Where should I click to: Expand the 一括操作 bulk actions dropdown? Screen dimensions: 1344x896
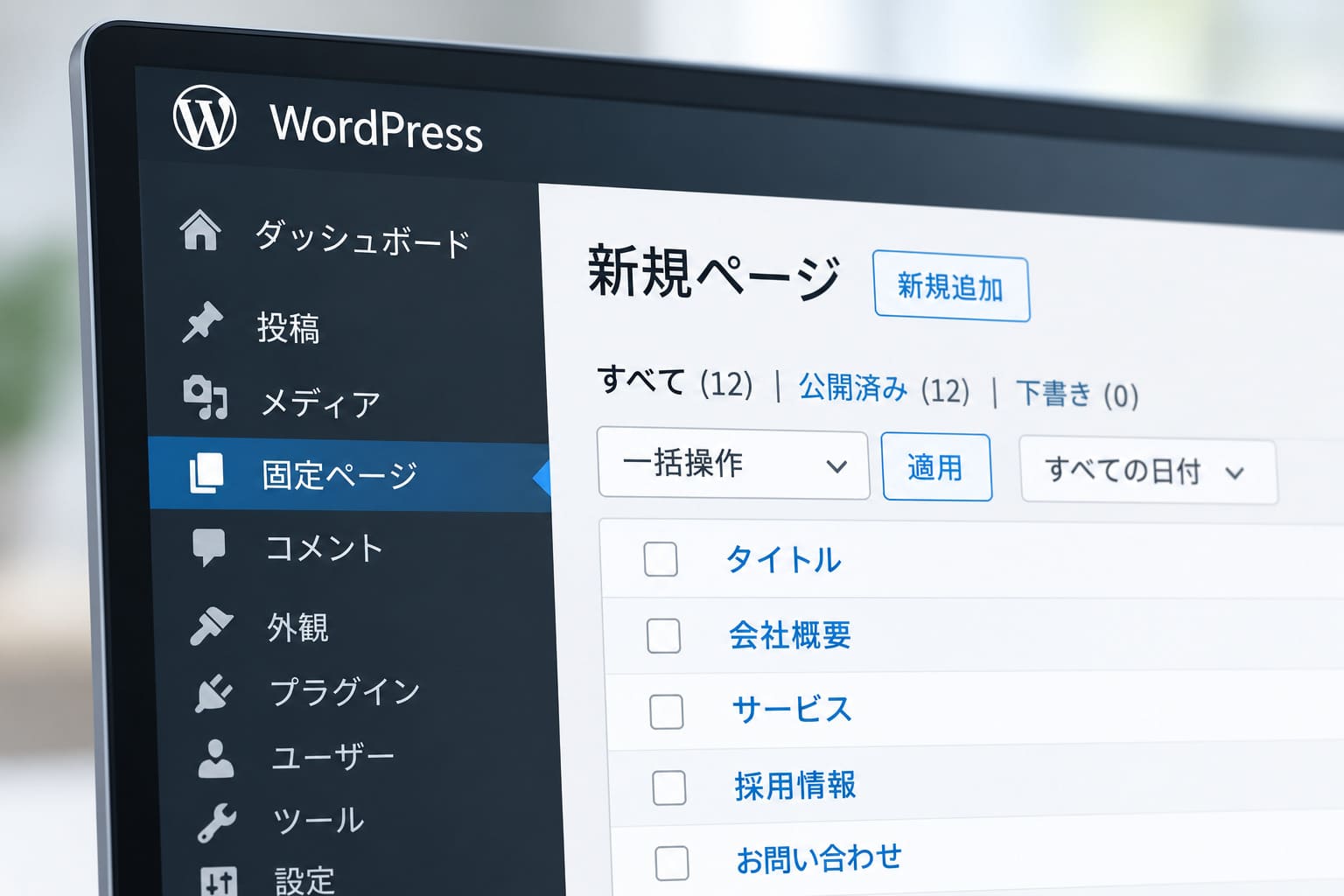[x=733, y=463]
